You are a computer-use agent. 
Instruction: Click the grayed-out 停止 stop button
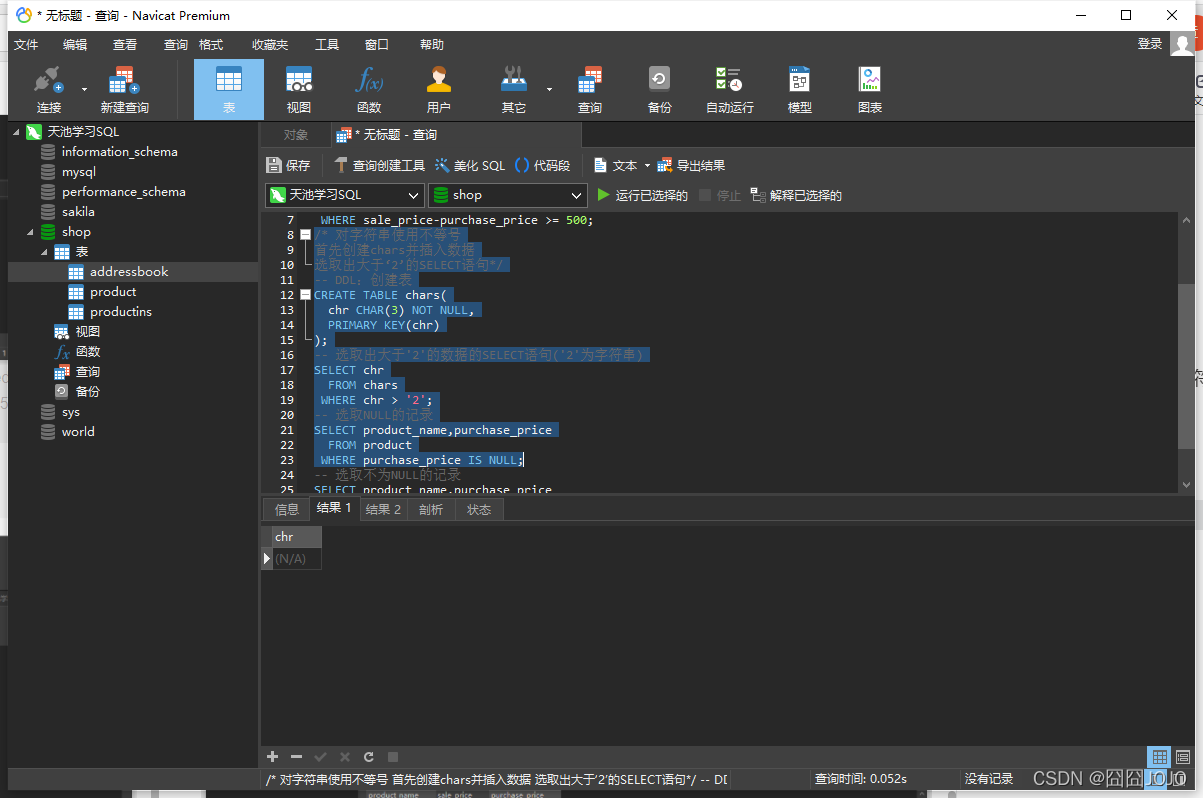720,195
